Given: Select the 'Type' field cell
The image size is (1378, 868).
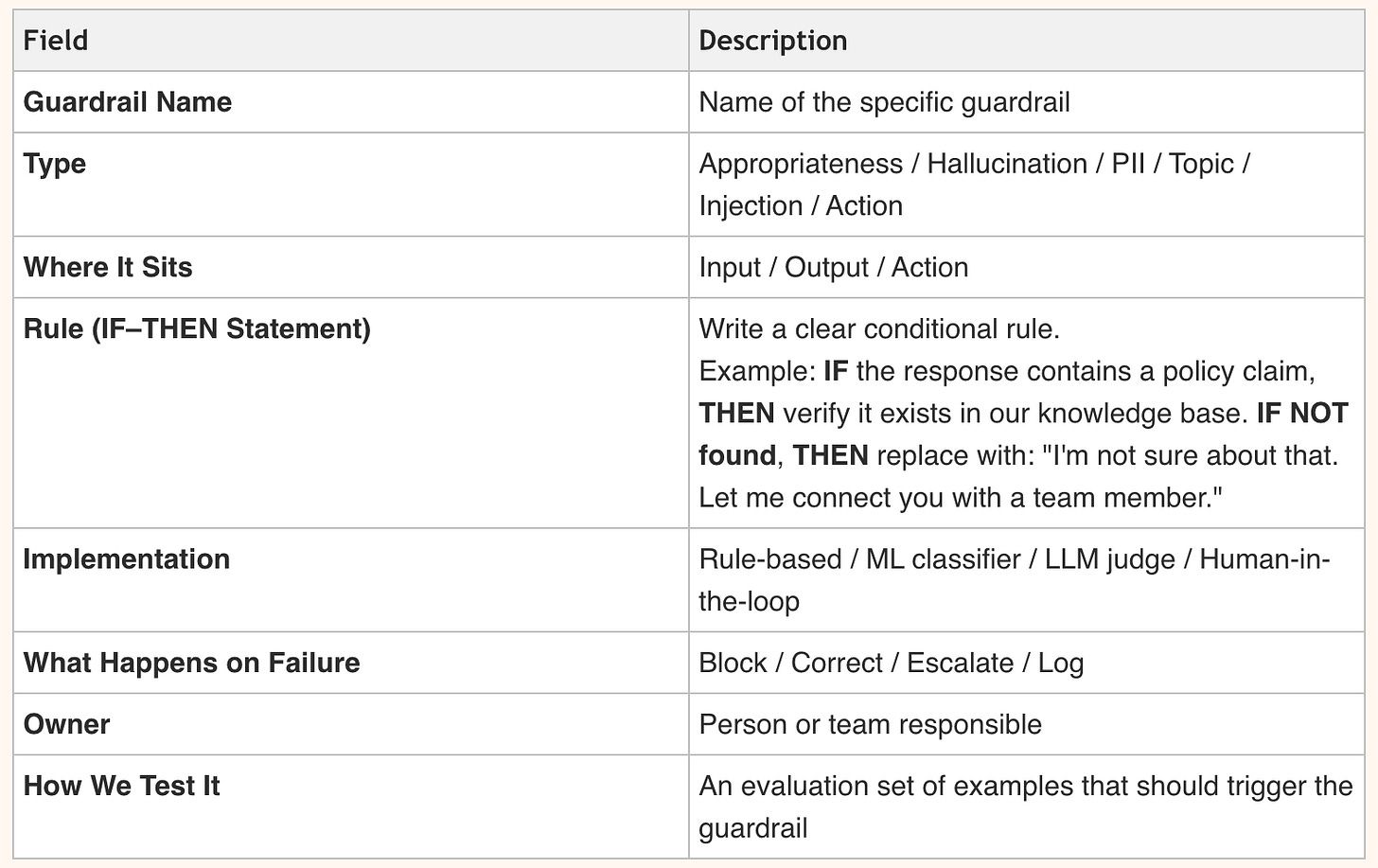Looking at the screenshot, I should pos(54,164).
